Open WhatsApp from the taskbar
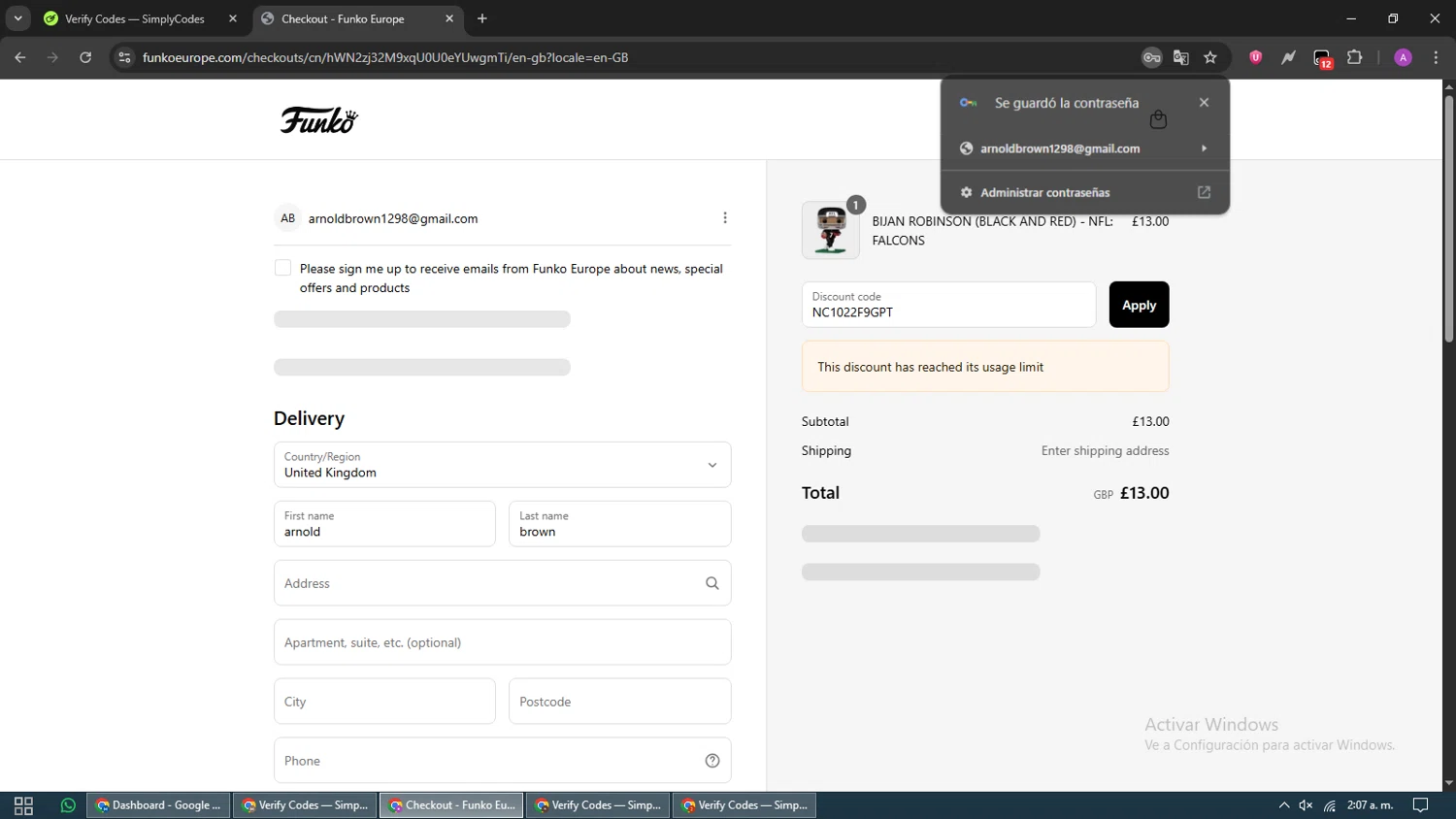1456x819 pixels. pos(68,805)
